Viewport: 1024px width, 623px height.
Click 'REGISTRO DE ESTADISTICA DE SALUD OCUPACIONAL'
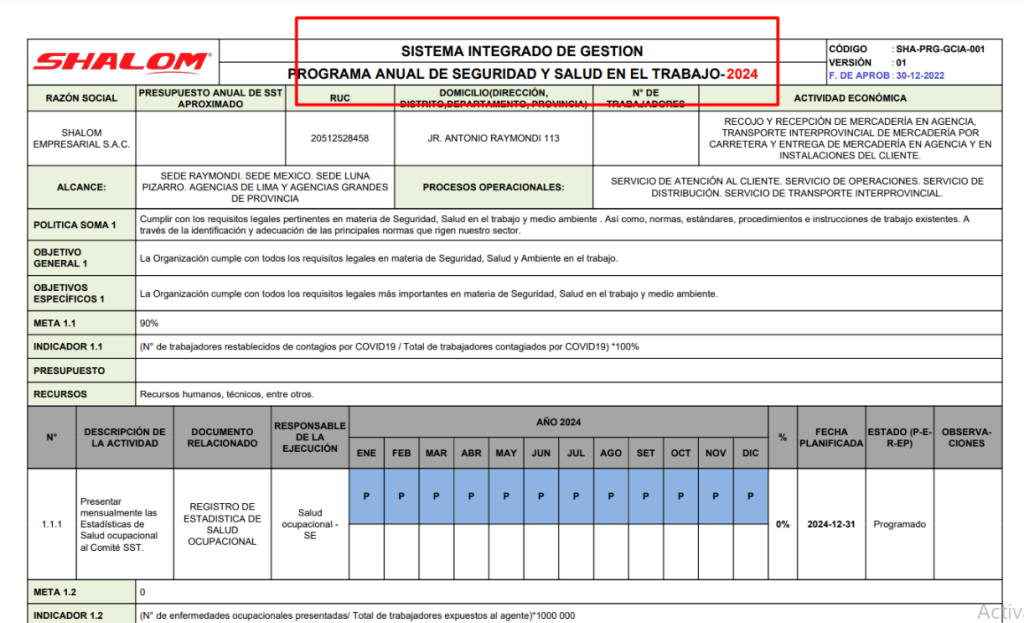pyautogui.click(x=222, y=524)
